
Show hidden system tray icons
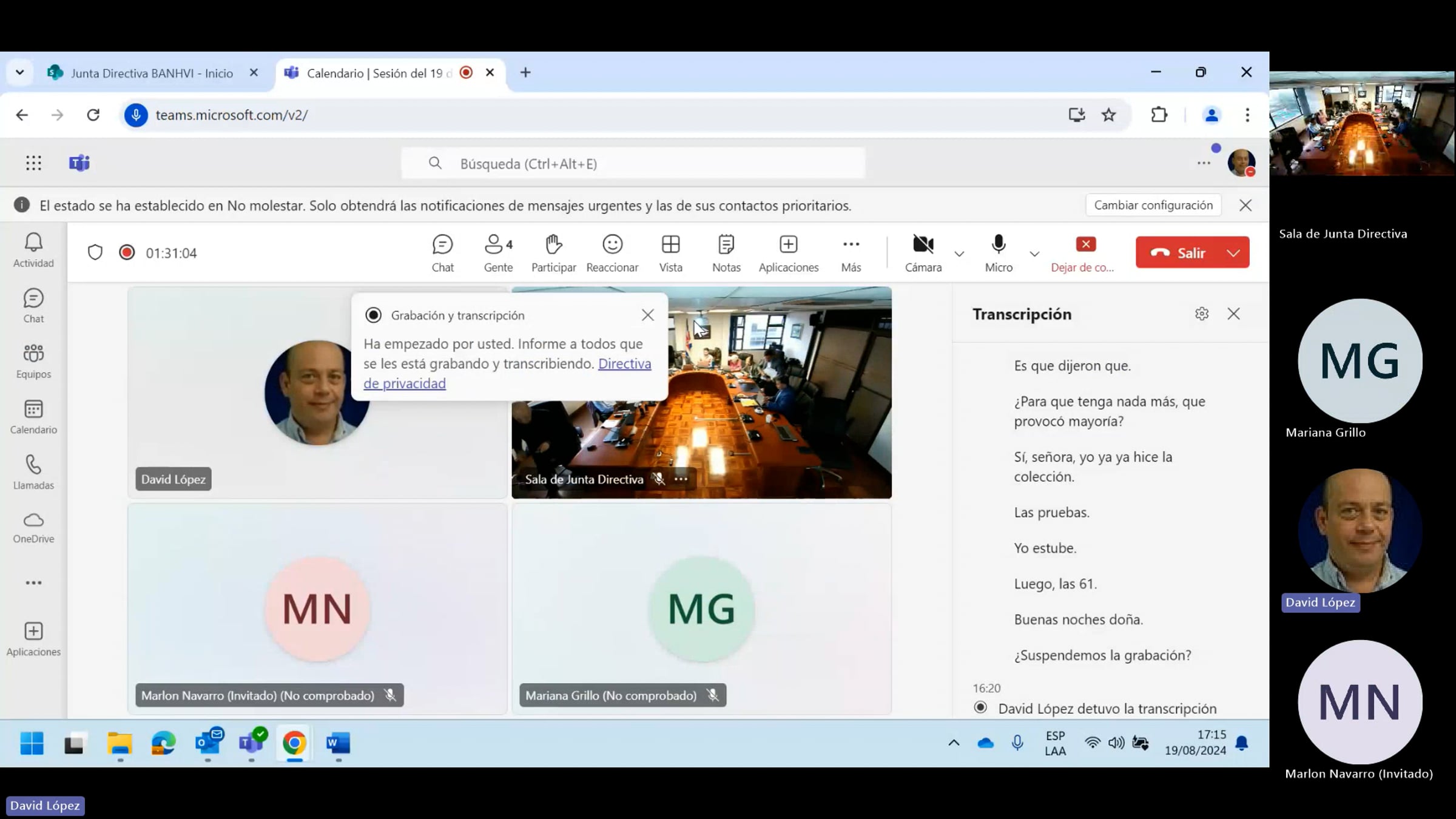(x=954, y=743)
